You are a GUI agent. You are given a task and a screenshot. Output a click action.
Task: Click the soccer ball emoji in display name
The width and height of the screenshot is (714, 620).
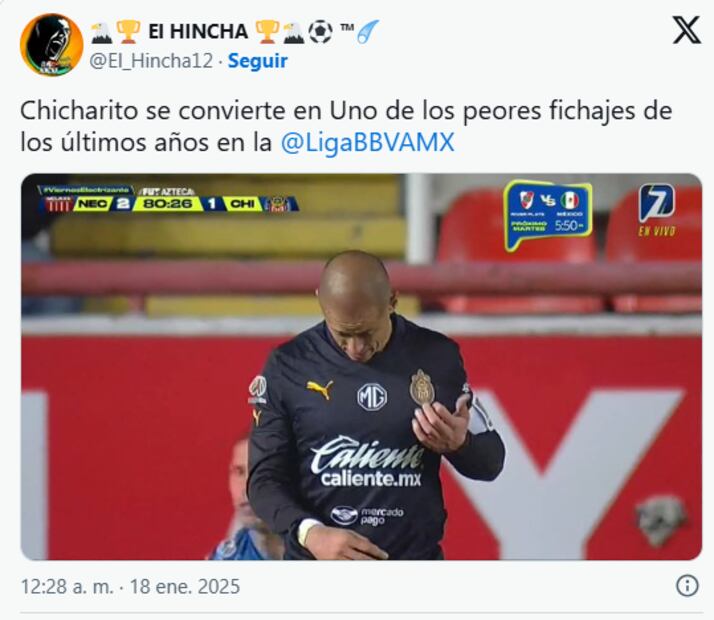[x=321, y=32]
